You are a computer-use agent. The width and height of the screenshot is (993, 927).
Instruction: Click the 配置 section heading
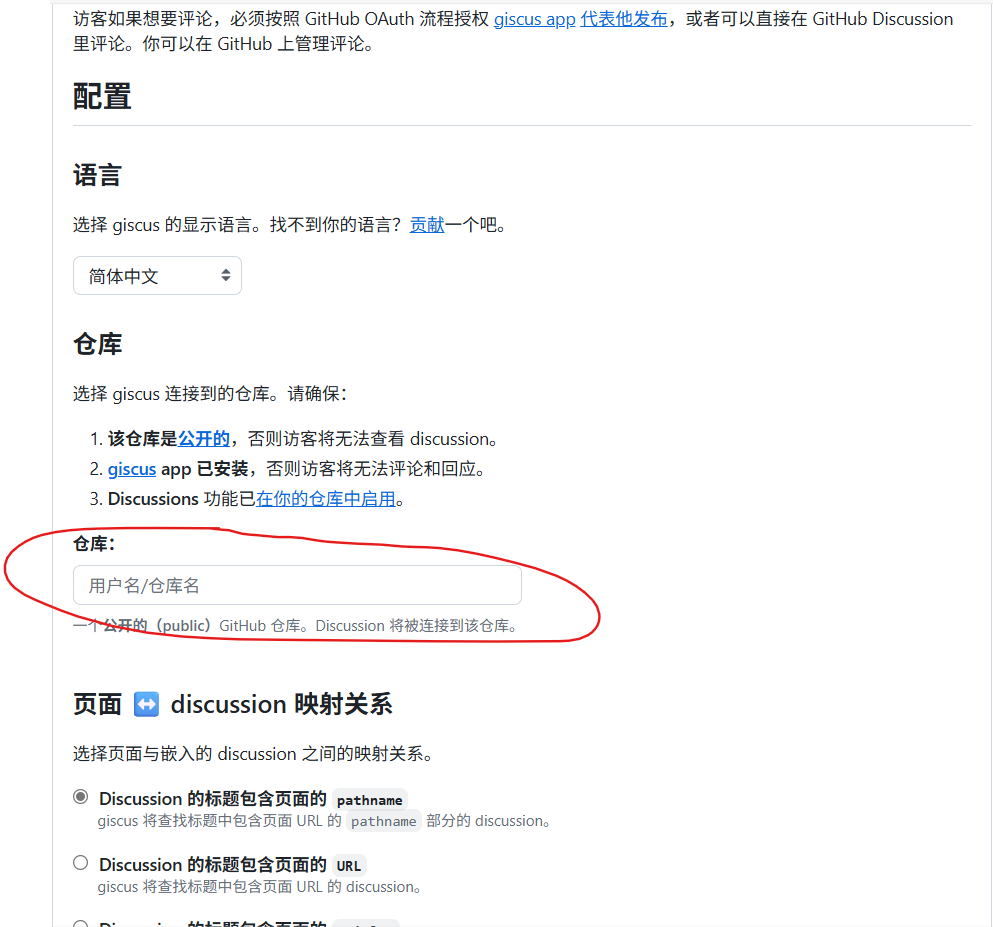tap(102, 97)
